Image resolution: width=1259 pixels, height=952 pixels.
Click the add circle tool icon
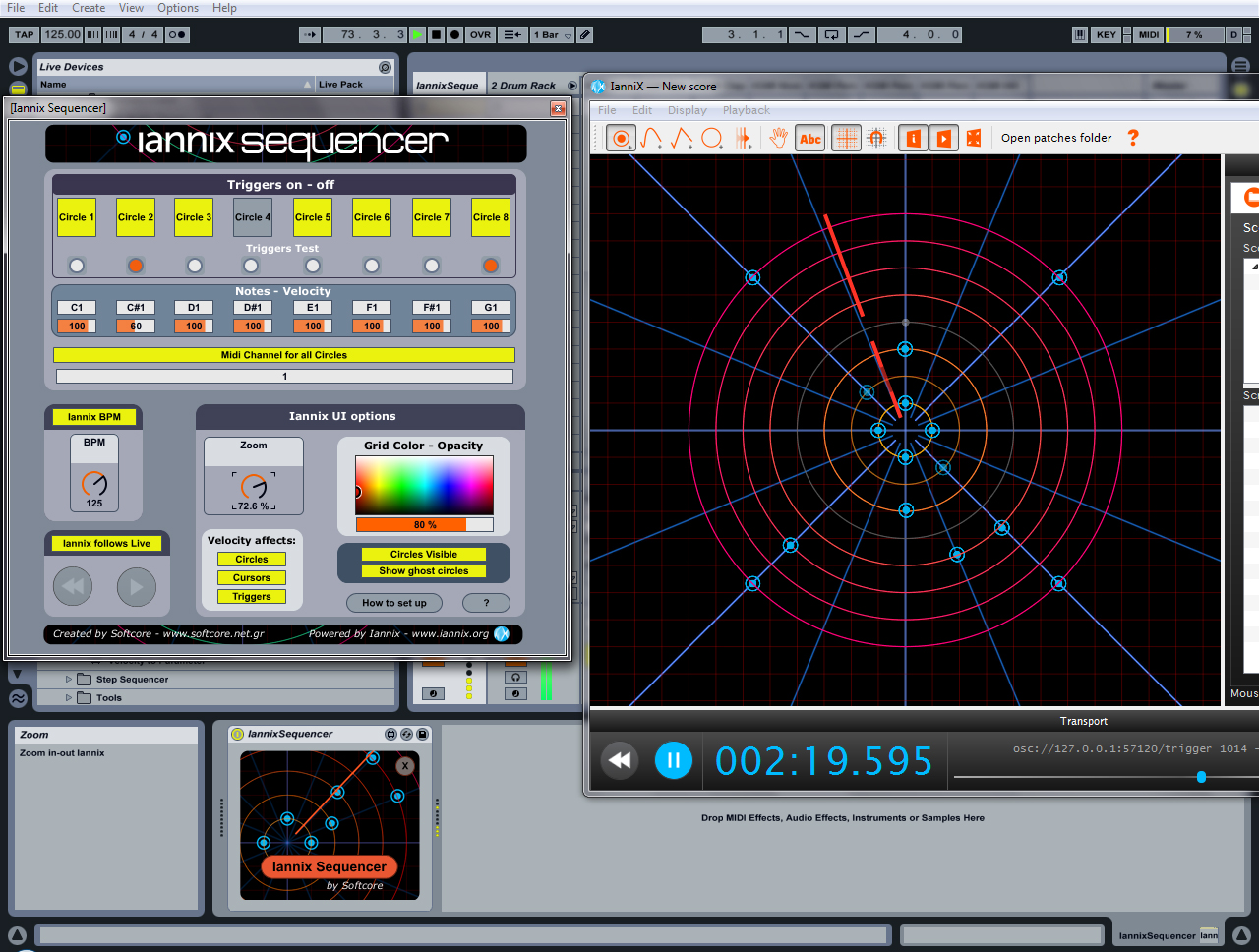[712, 139]
